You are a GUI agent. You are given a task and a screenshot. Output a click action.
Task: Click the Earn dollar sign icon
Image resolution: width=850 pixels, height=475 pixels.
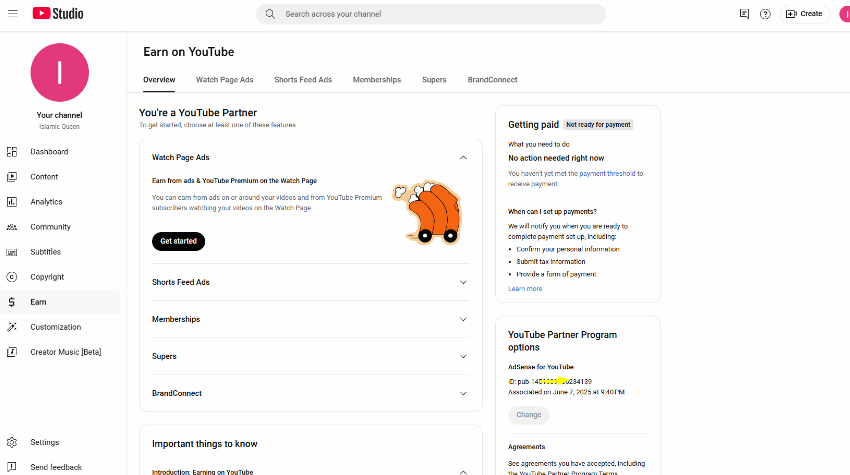(12, 302)
